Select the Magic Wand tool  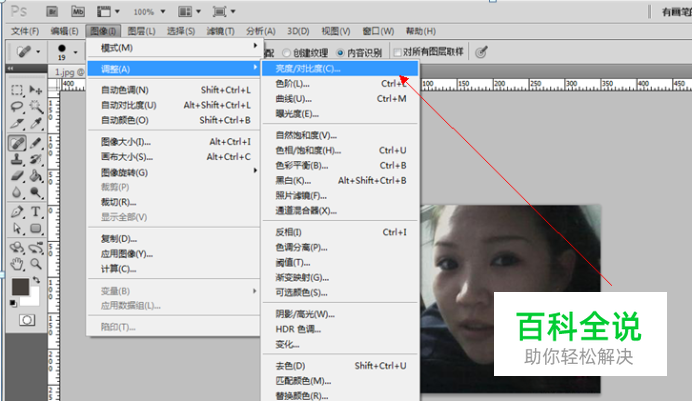[36, 107]
